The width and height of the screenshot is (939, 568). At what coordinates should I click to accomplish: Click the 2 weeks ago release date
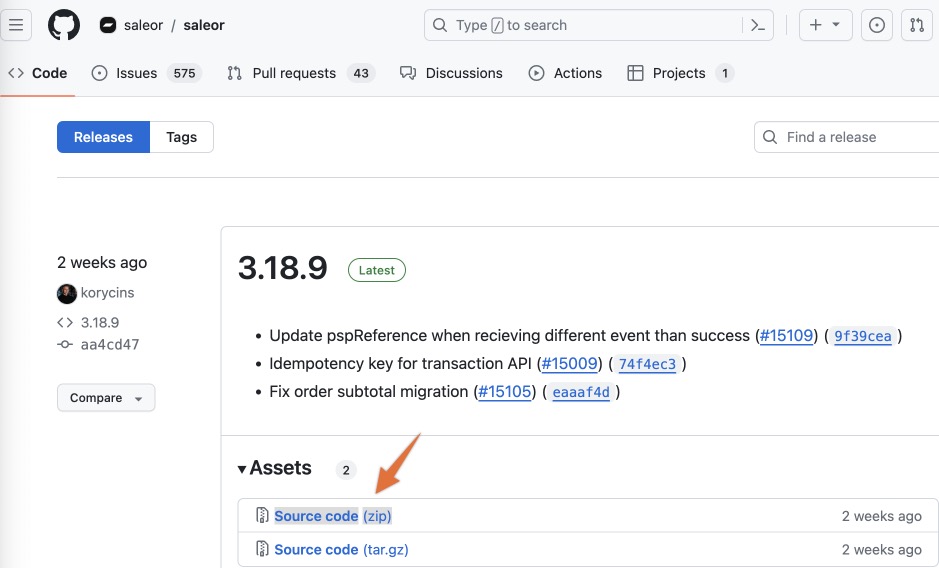[x=102, y=262]
